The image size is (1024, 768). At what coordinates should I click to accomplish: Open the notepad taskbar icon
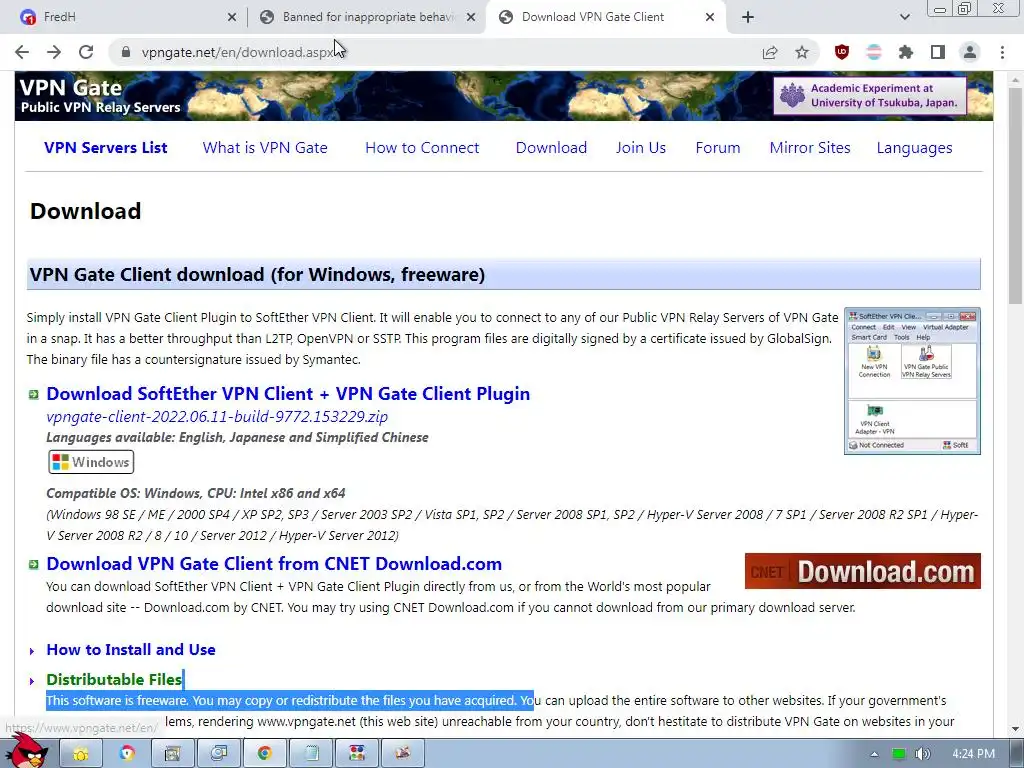(x=311, y=754)
